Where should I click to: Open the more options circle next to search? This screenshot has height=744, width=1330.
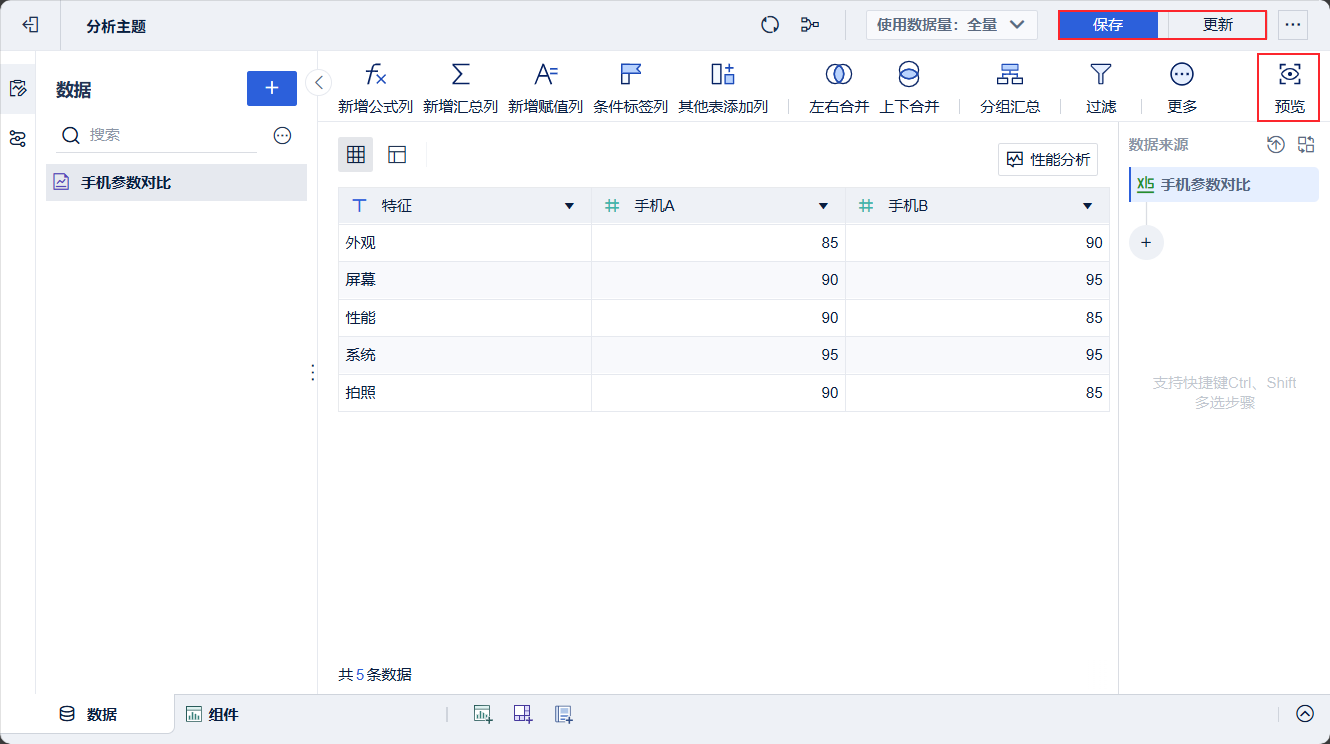282,135
